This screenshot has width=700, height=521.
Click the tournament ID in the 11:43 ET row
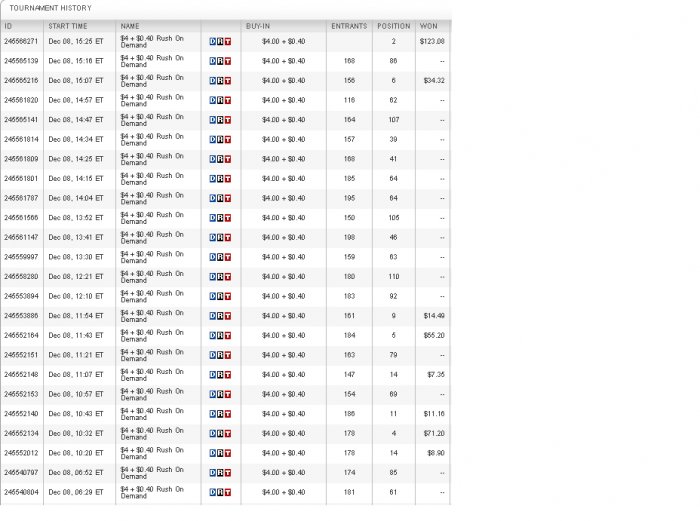coord(21,336)
